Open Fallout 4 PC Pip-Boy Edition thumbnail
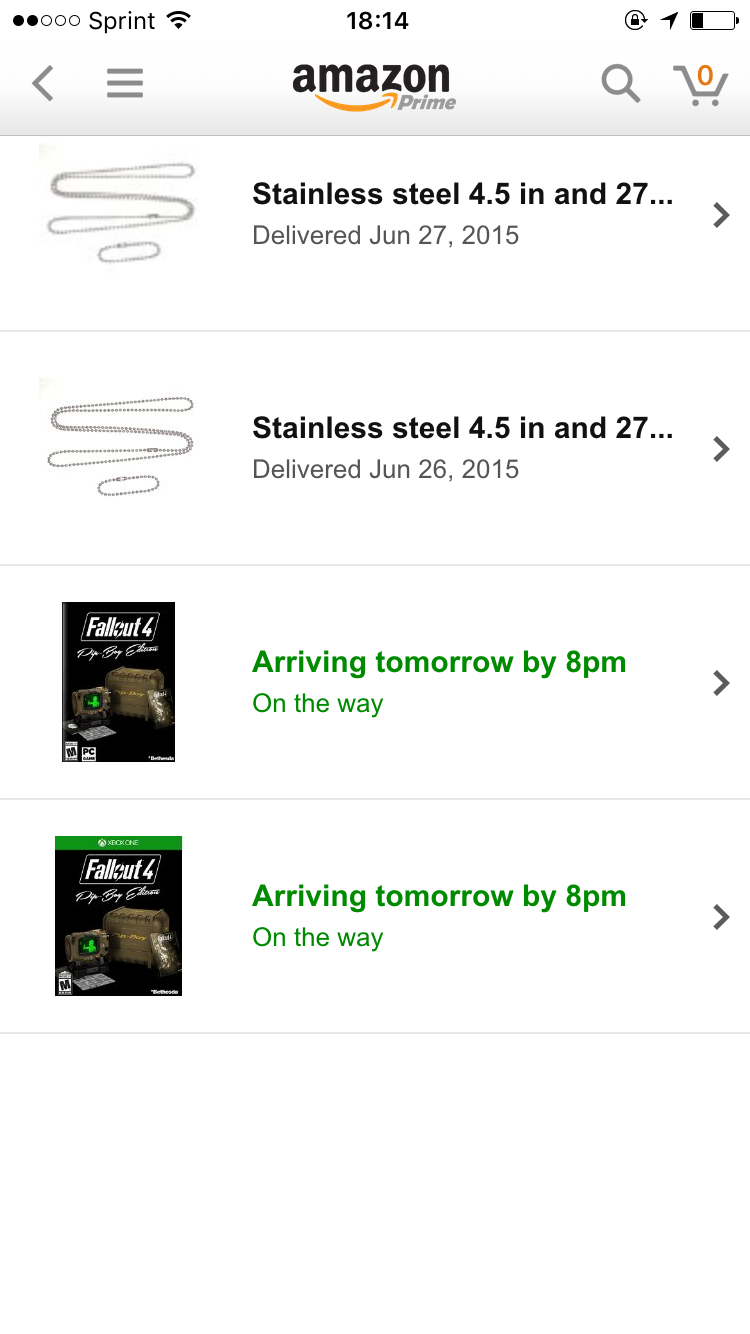Viewport: 750px width, 1334px height. pos(118,682)
